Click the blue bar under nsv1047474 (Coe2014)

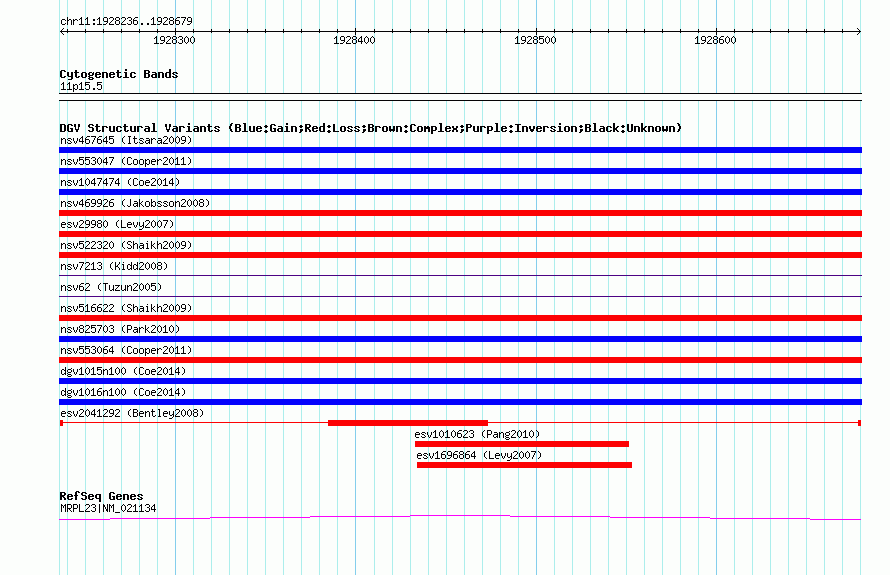pos(460,192)
